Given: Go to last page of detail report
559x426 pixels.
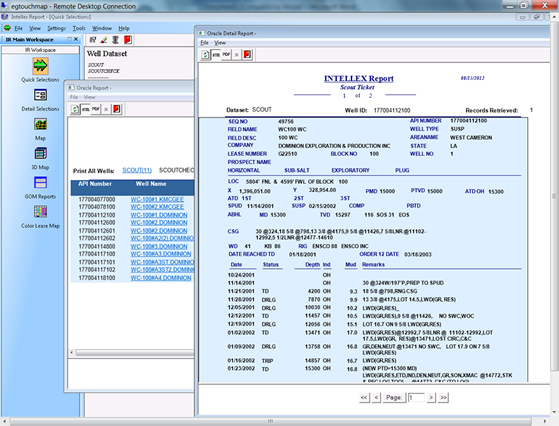Looking at the screenshot, I should [443, 397].
